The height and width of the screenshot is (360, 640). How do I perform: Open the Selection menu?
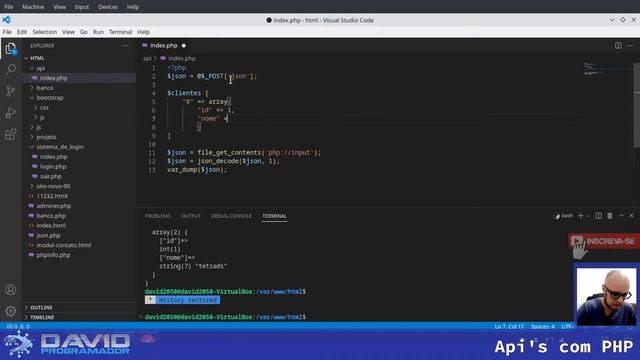[44, 32]
